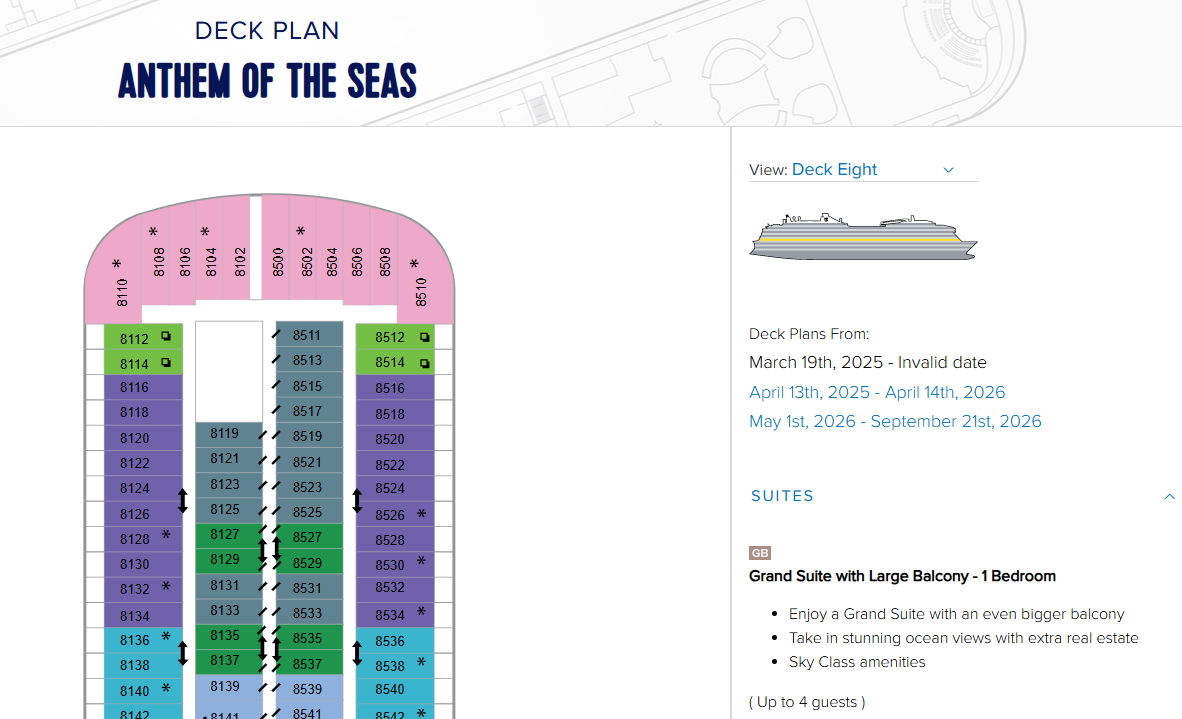Click connecting arrow between 8536 and 8538
The height and width of the screenshot is (719, 1182).
coord(357,653)
